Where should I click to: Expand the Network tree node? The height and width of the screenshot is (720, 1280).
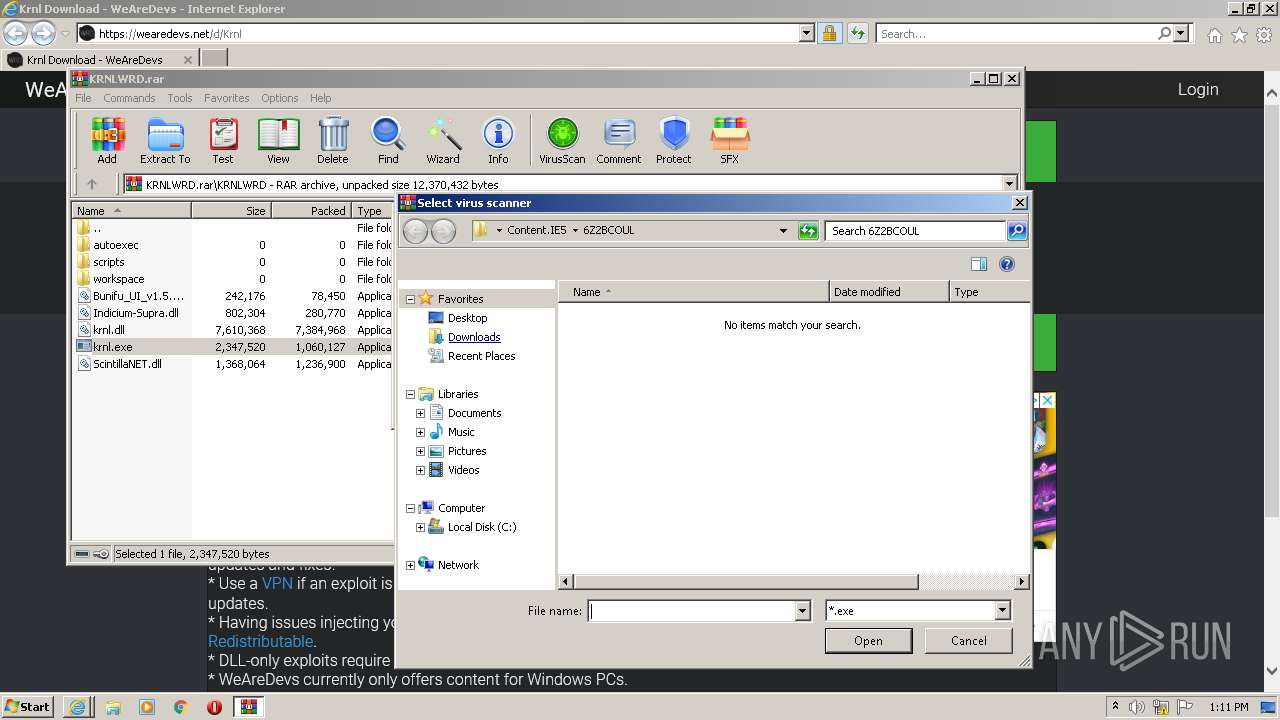(x=410, y=565)
